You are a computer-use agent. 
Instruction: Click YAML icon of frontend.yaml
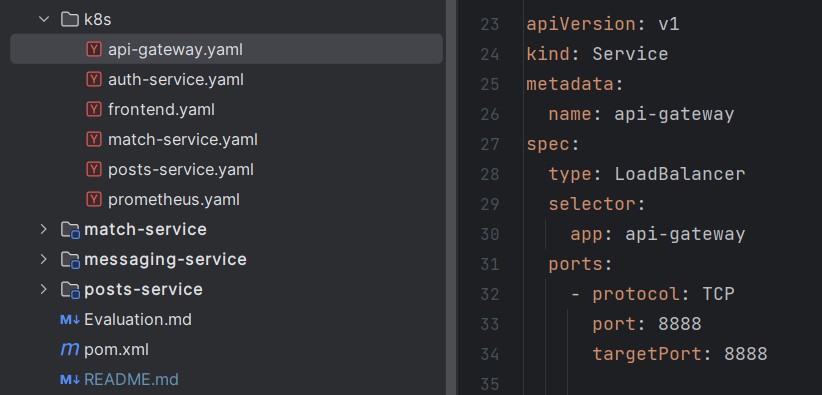click(94, 110)
